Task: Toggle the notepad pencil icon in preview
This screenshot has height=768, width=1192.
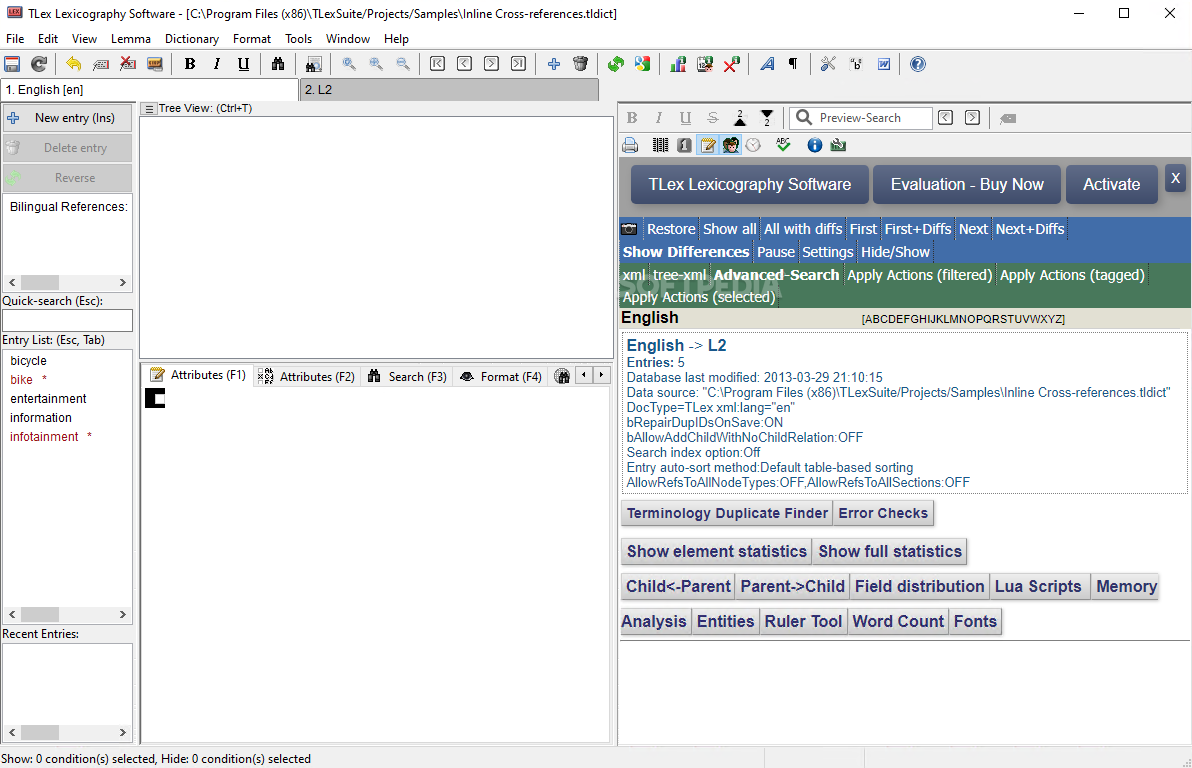Action: tap(708, 145)
